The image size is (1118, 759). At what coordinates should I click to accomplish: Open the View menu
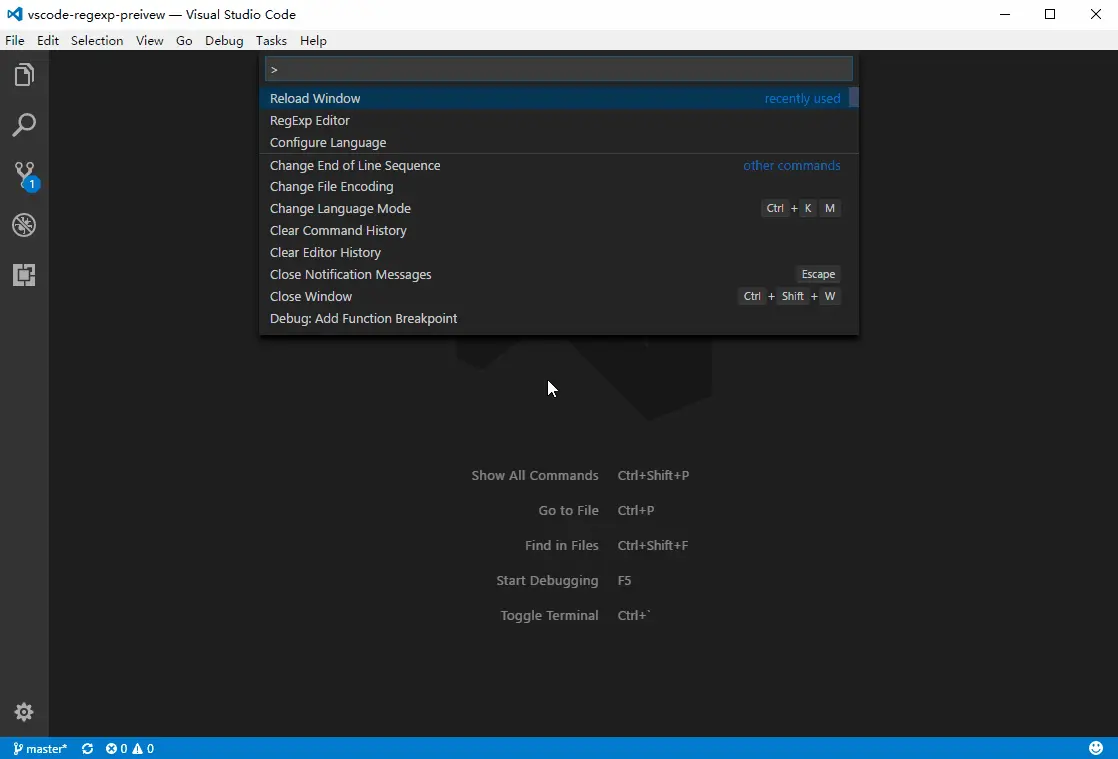click(x=150, y=41)
